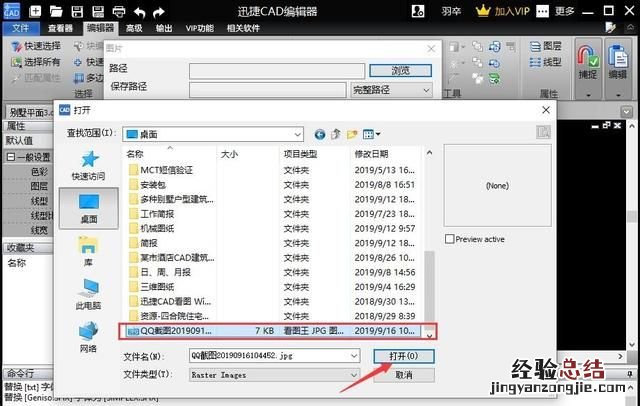Expand the 文件类型 Raster Images dropdown

point(353,375)
